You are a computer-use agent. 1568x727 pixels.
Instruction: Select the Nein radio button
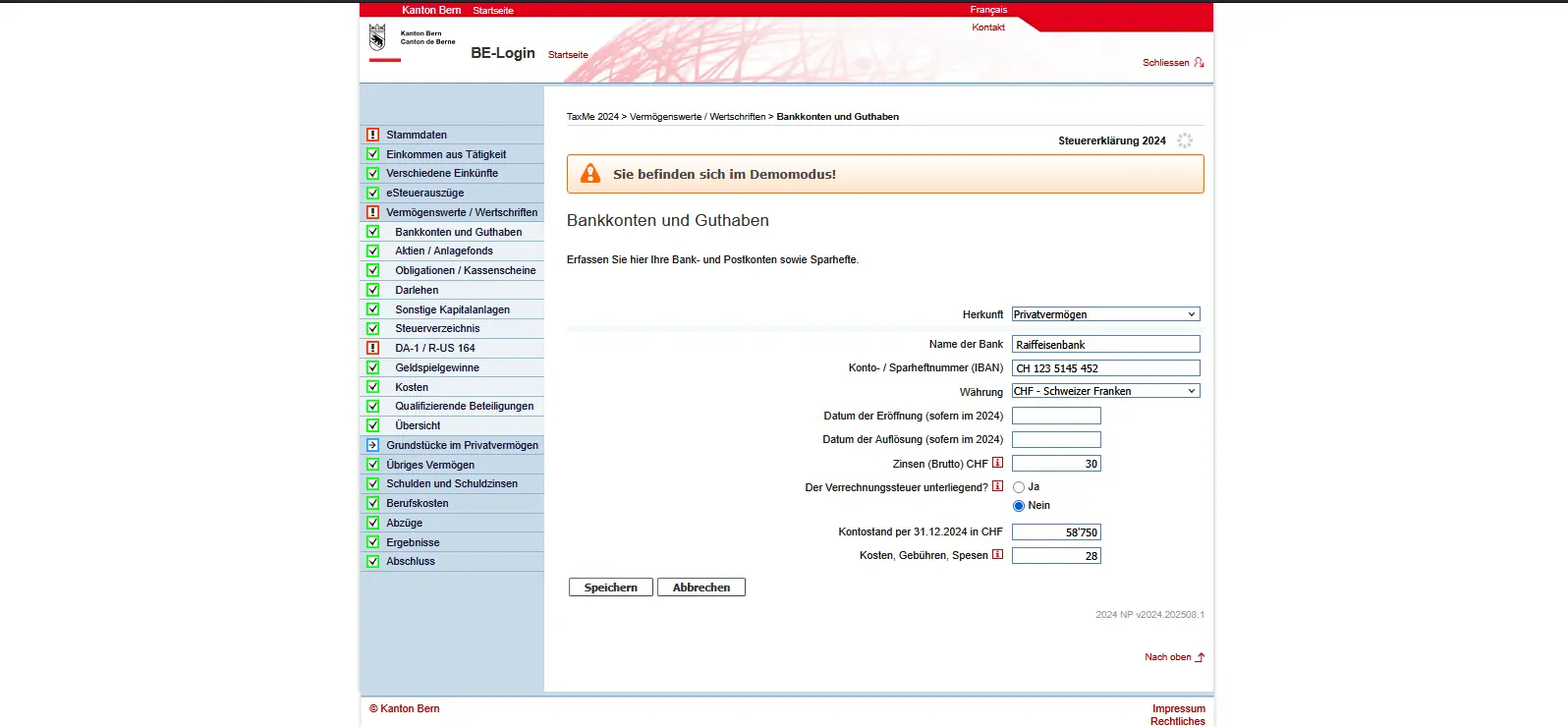(1019, 506)
